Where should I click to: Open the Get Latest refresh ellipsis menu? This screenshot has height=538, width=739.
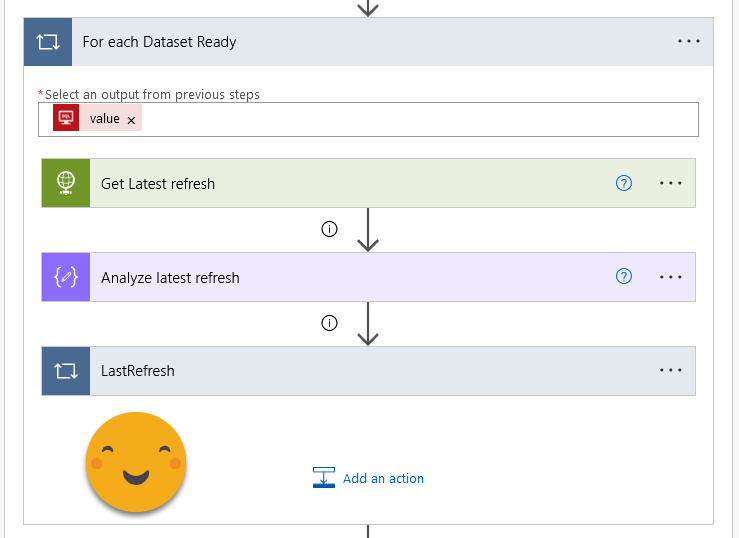[x=670, y=183]
